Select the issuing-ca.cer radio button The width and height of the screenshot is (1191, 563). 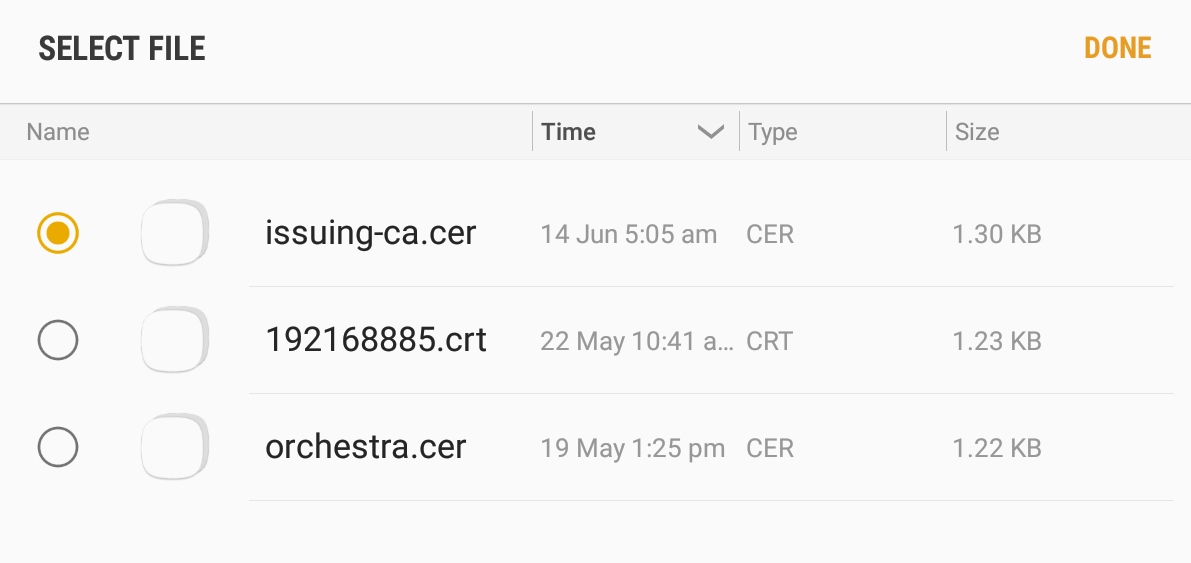coord(58,233)
